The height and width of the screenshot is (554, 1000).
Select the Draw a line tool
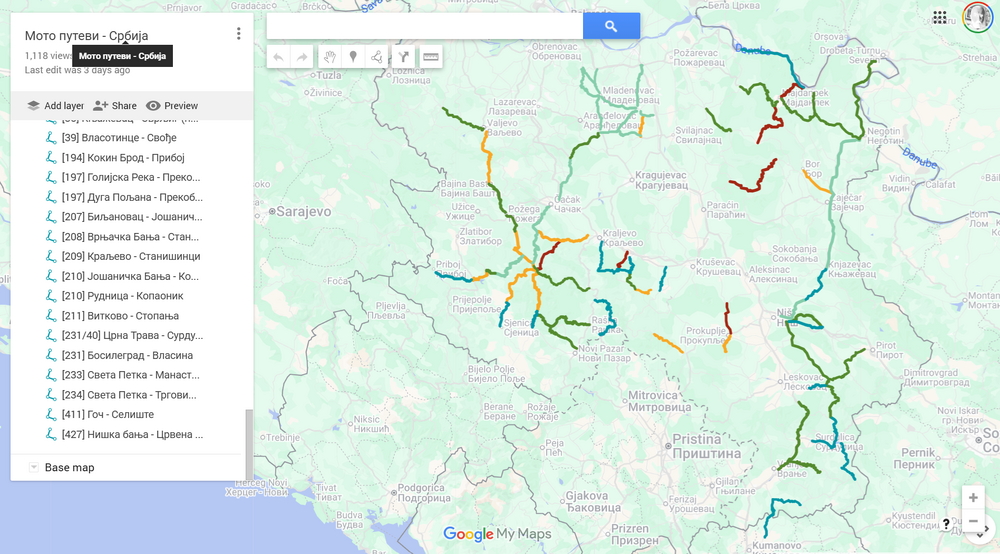coord(377,57)
